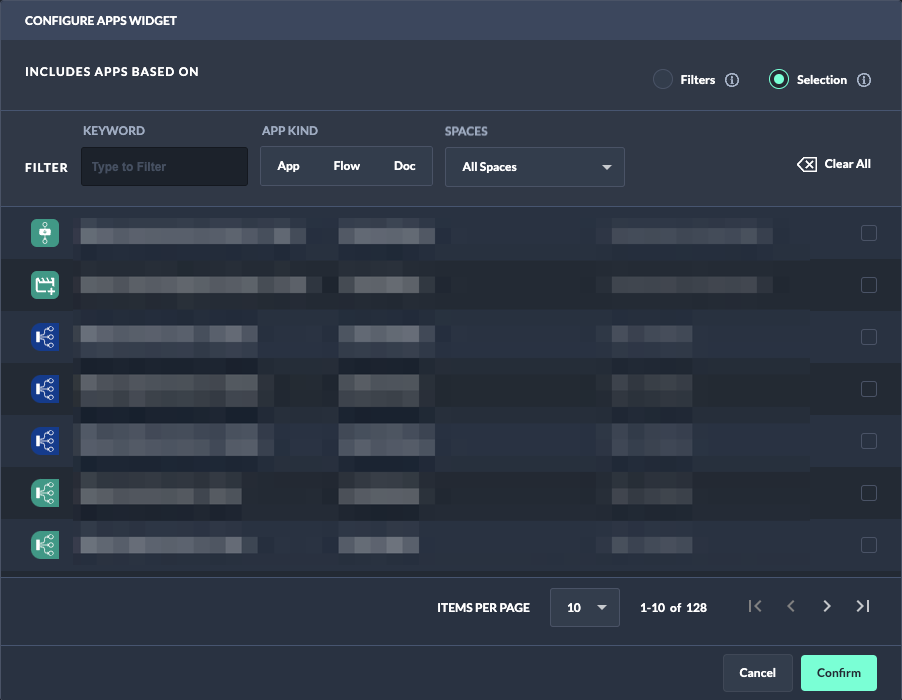Click the info icon next to Filters

coord(732,80)
